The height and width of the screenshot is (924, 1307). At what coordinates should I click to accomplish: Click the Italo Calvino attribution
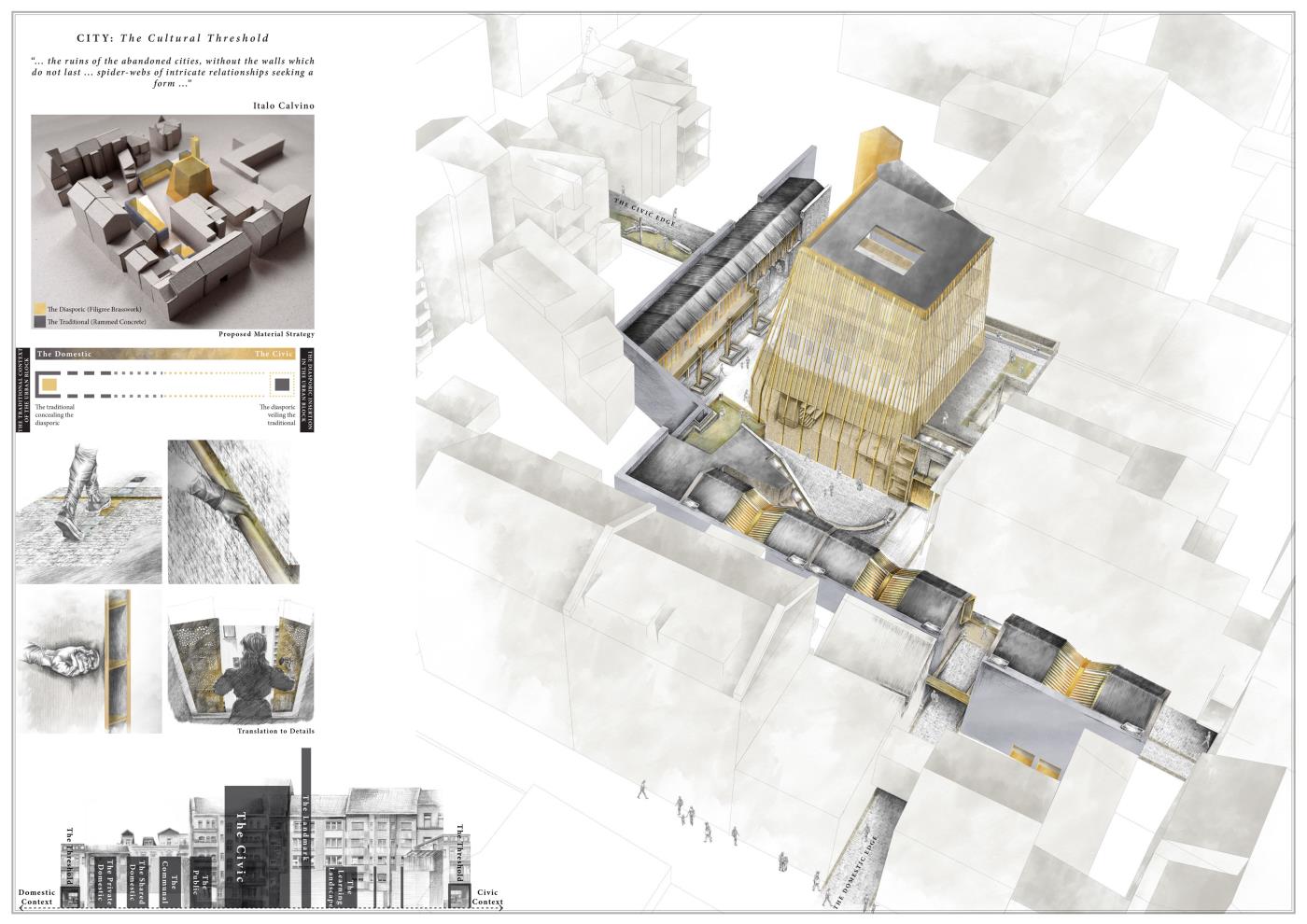click(x=282, y=105)
